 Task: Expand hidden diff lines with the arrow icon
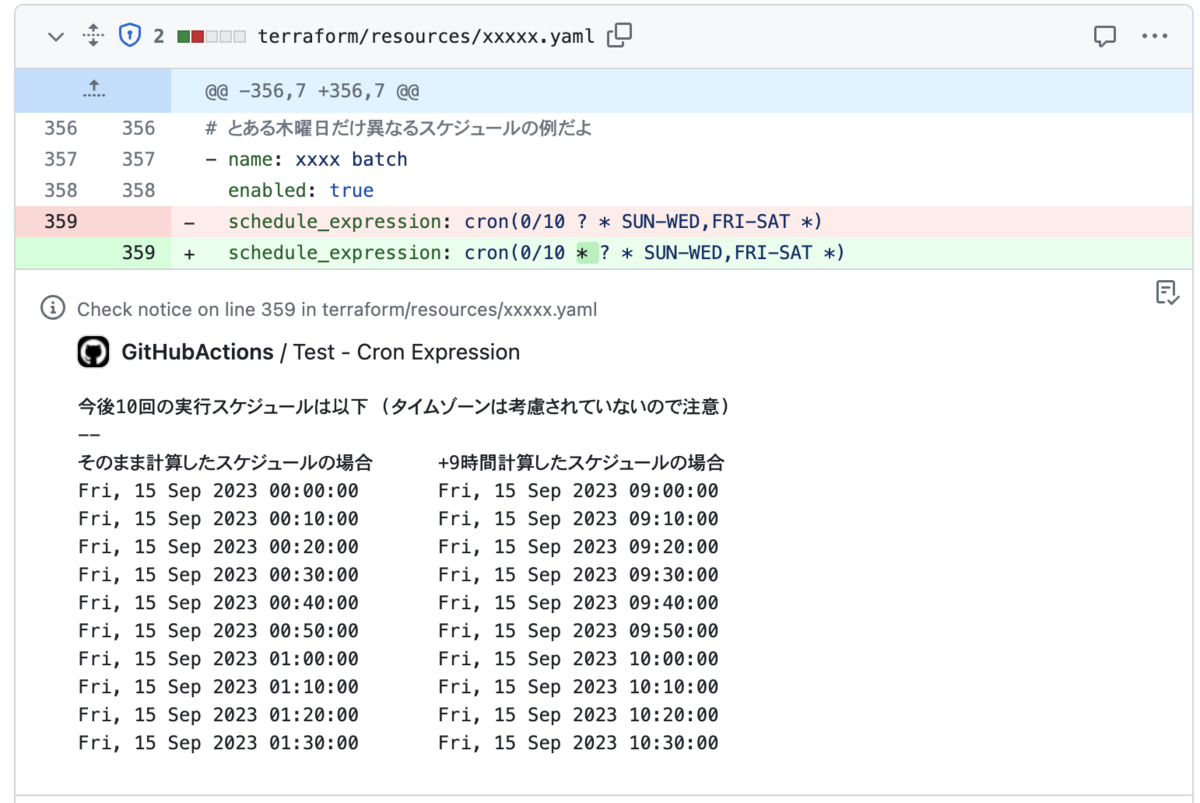pos(93,89)
